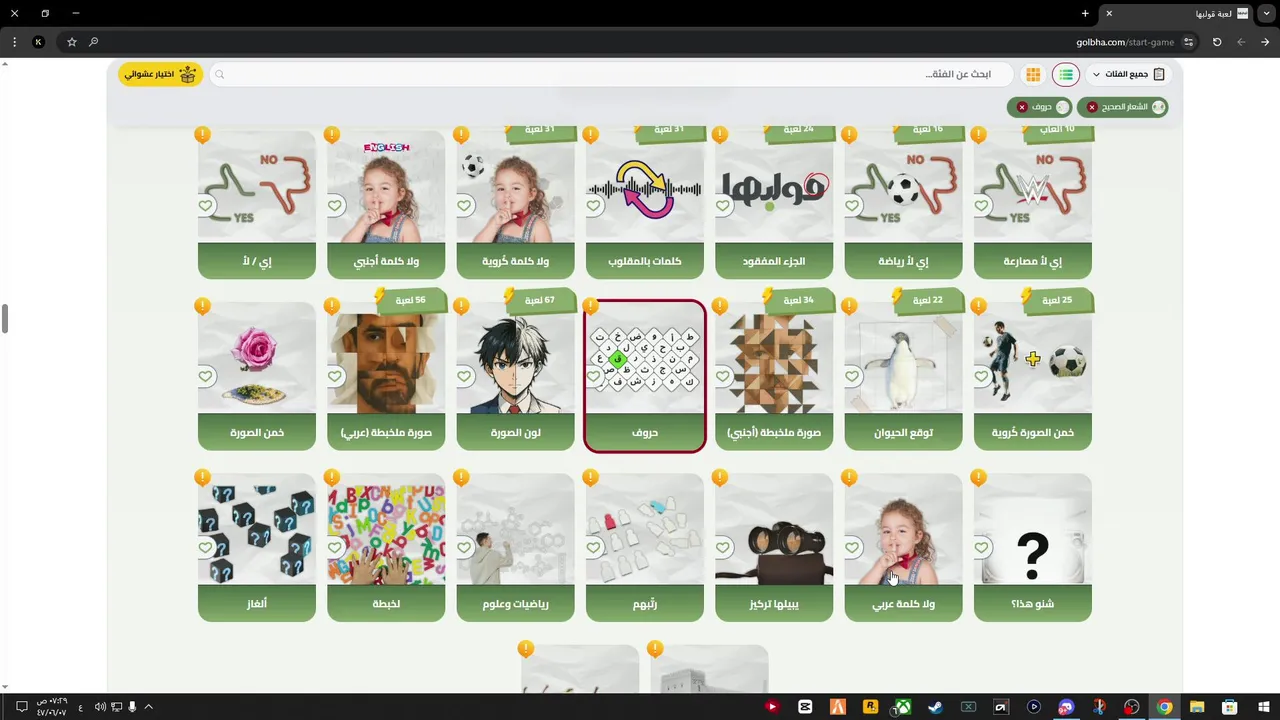Favorite the يبيلها تركيز heart icon

point(723,548)
